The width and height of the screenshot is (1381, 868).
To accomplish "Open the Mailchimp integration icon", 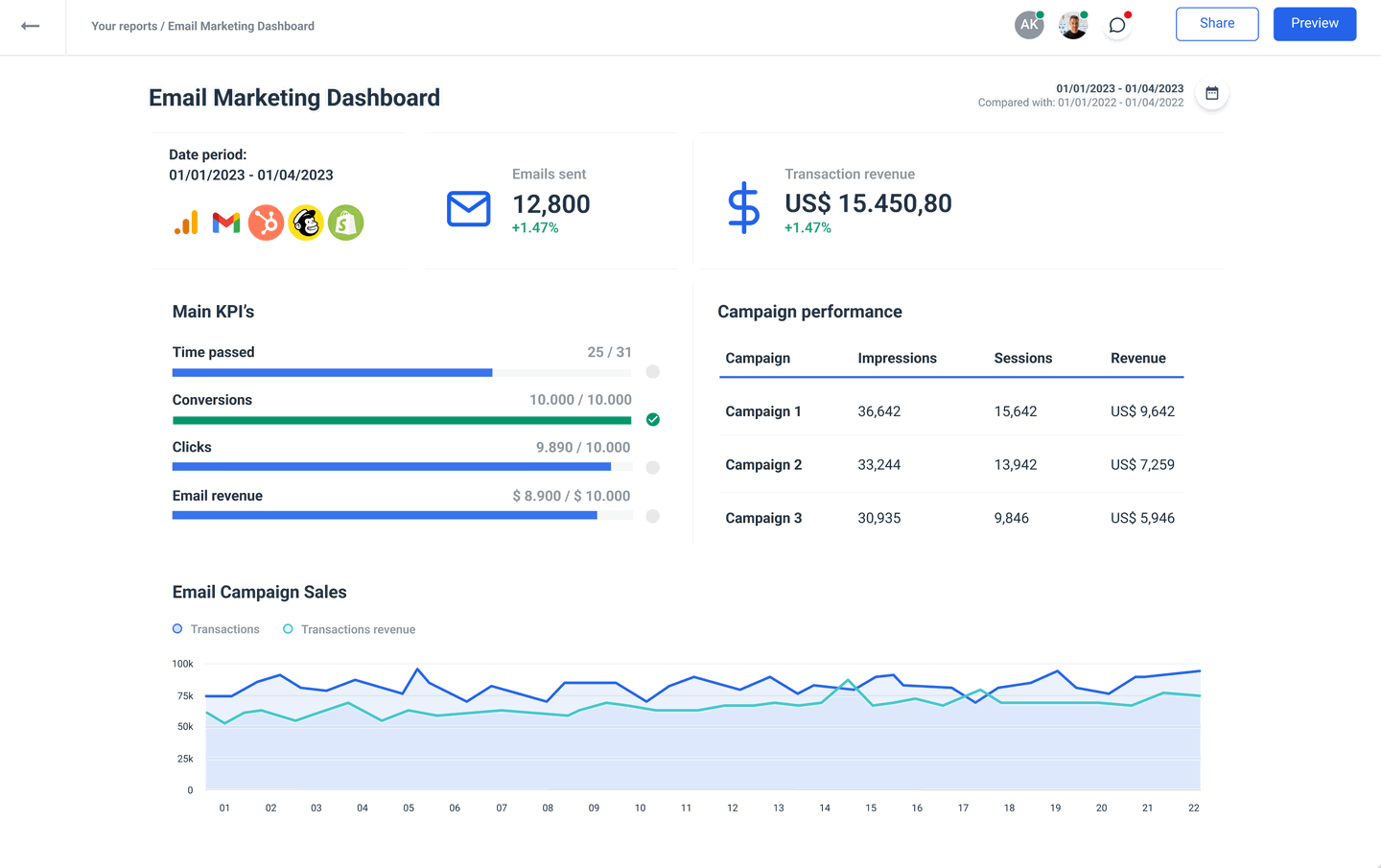I will [x=306, y=222].
